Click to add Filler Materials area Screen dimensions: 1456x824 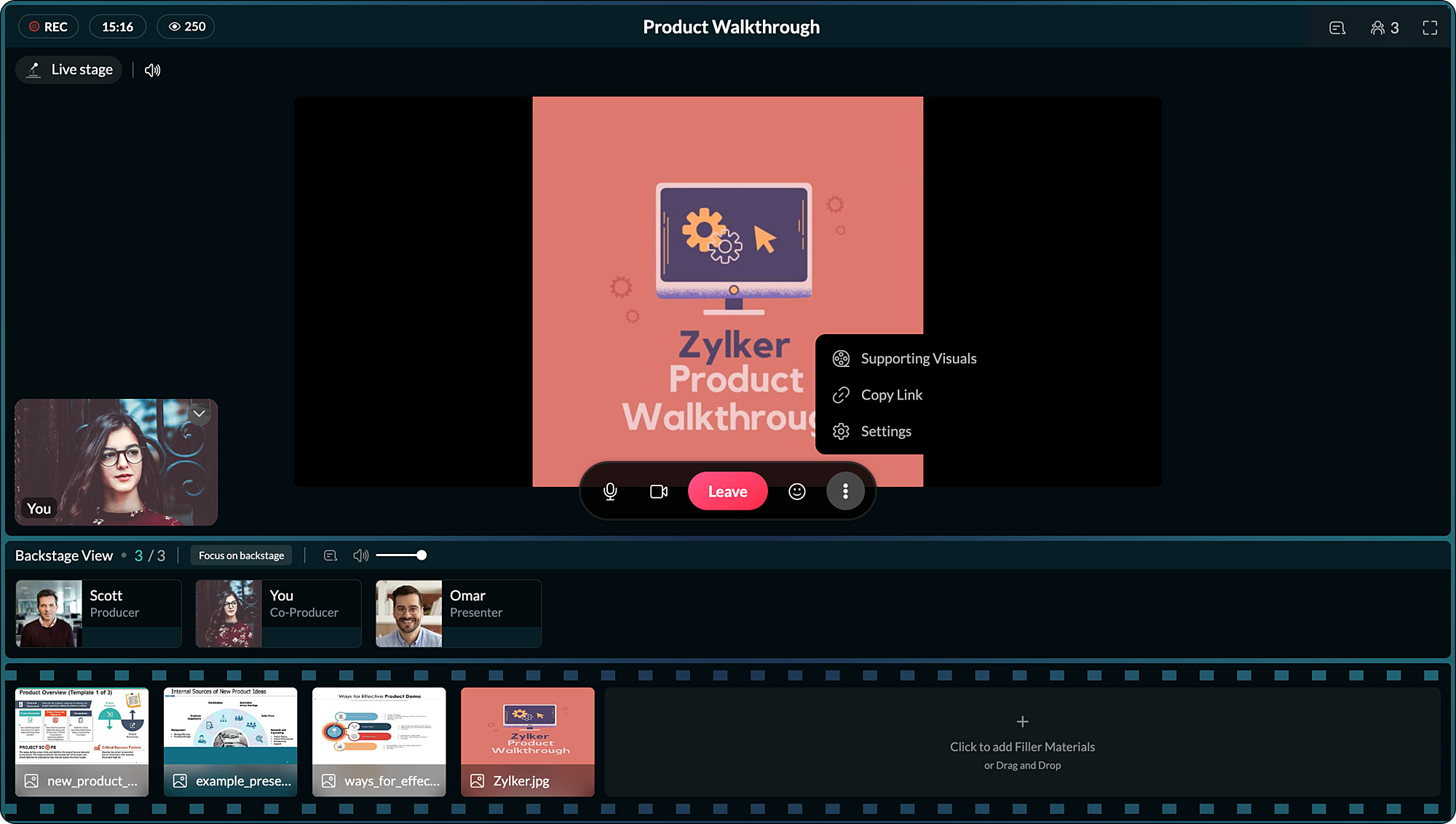[x=1022, y=742]
